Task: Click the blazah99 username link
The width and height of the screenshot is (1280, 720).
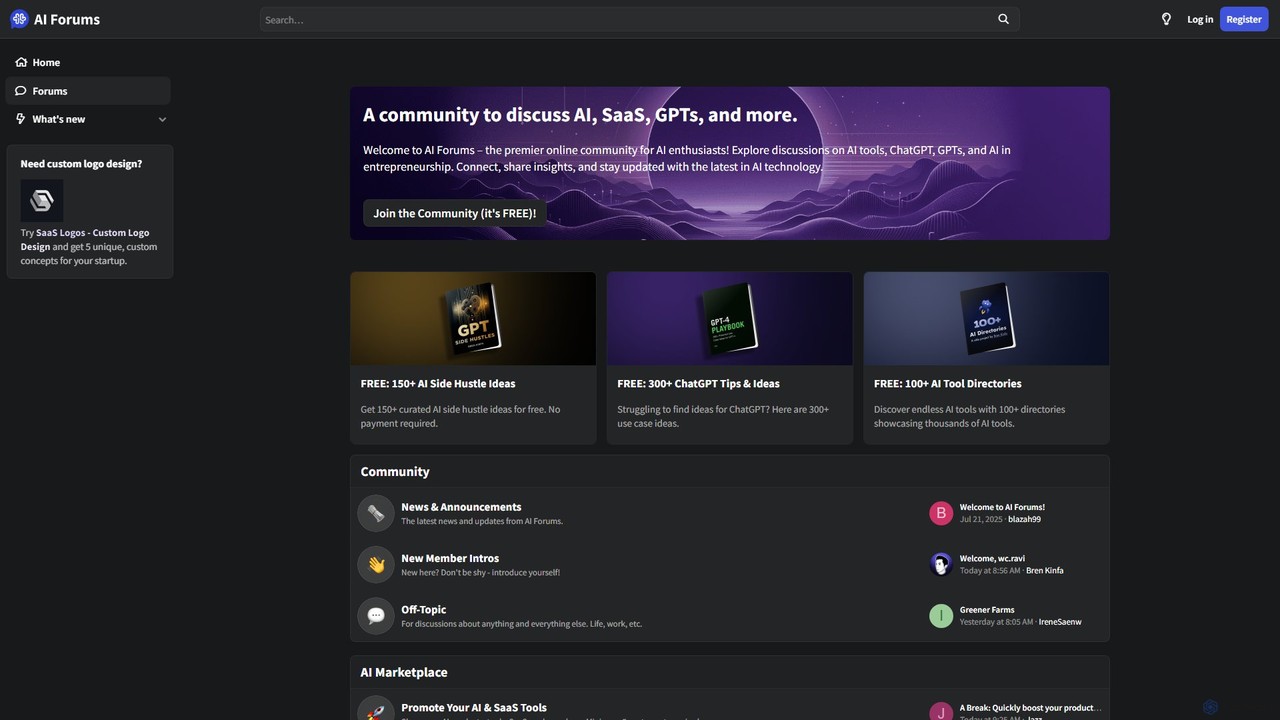Action: [1024, 519]
